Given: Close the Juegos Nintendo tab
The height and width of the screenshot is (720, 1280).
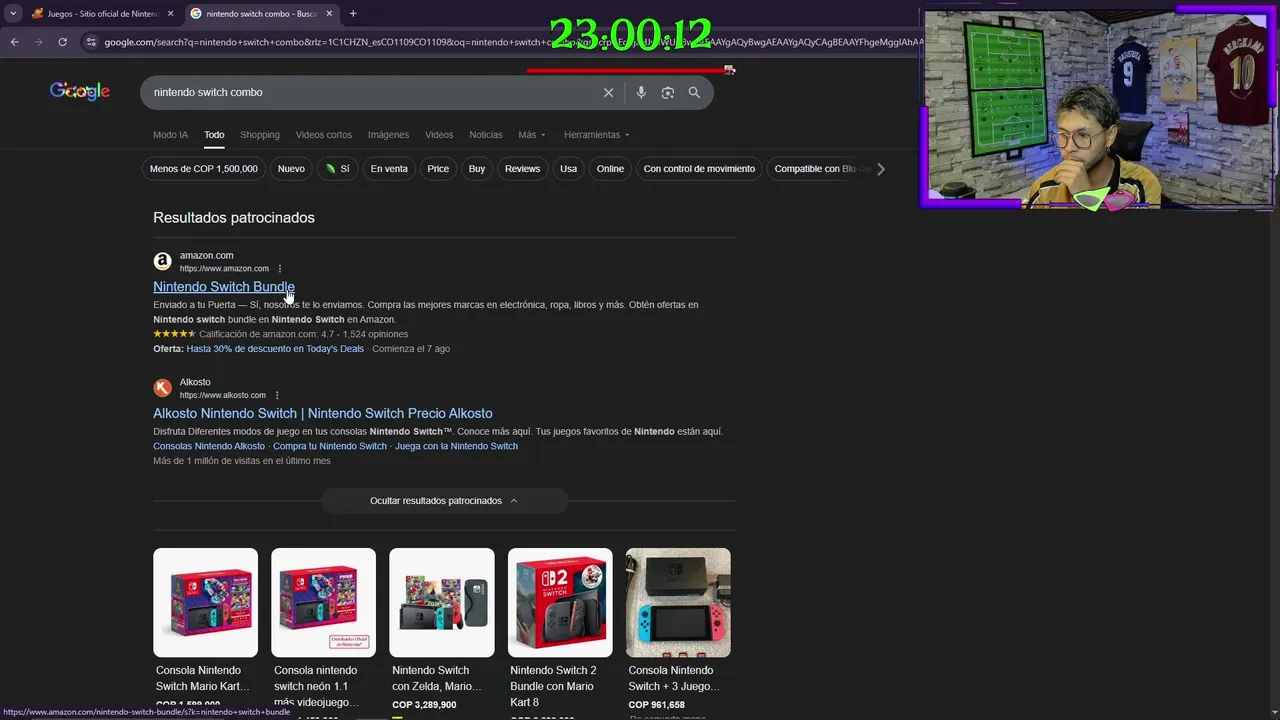Looking at the screenshot, I should pos(170,14).
